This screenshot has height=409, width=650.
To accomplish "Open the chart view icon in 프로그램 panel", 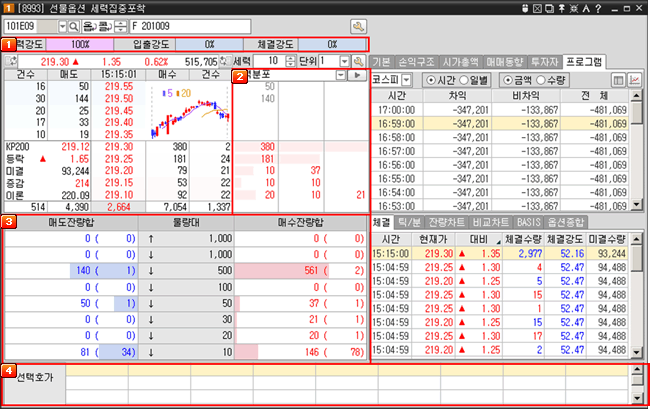I will tap(635, 79).
